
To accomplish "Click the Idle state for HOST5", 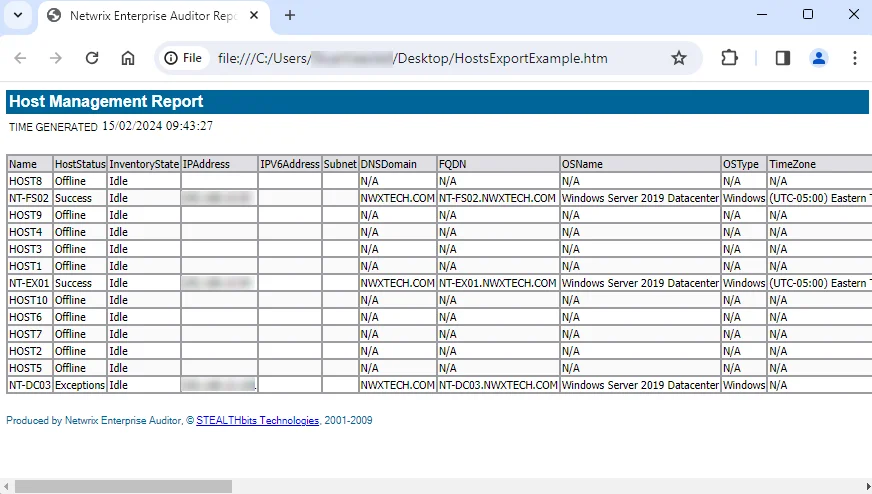I will click(x=144, y=368).
